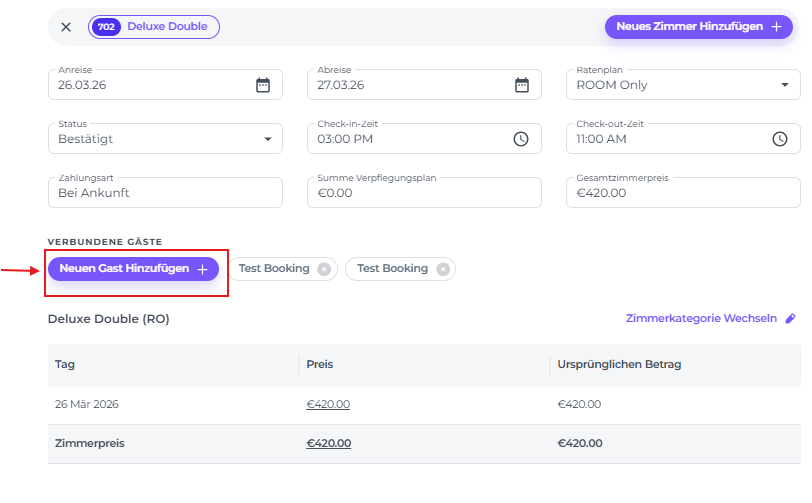The image size is (812, 503).
Task: Click the Check-in-Zeit clock icon
Action: 521,139
